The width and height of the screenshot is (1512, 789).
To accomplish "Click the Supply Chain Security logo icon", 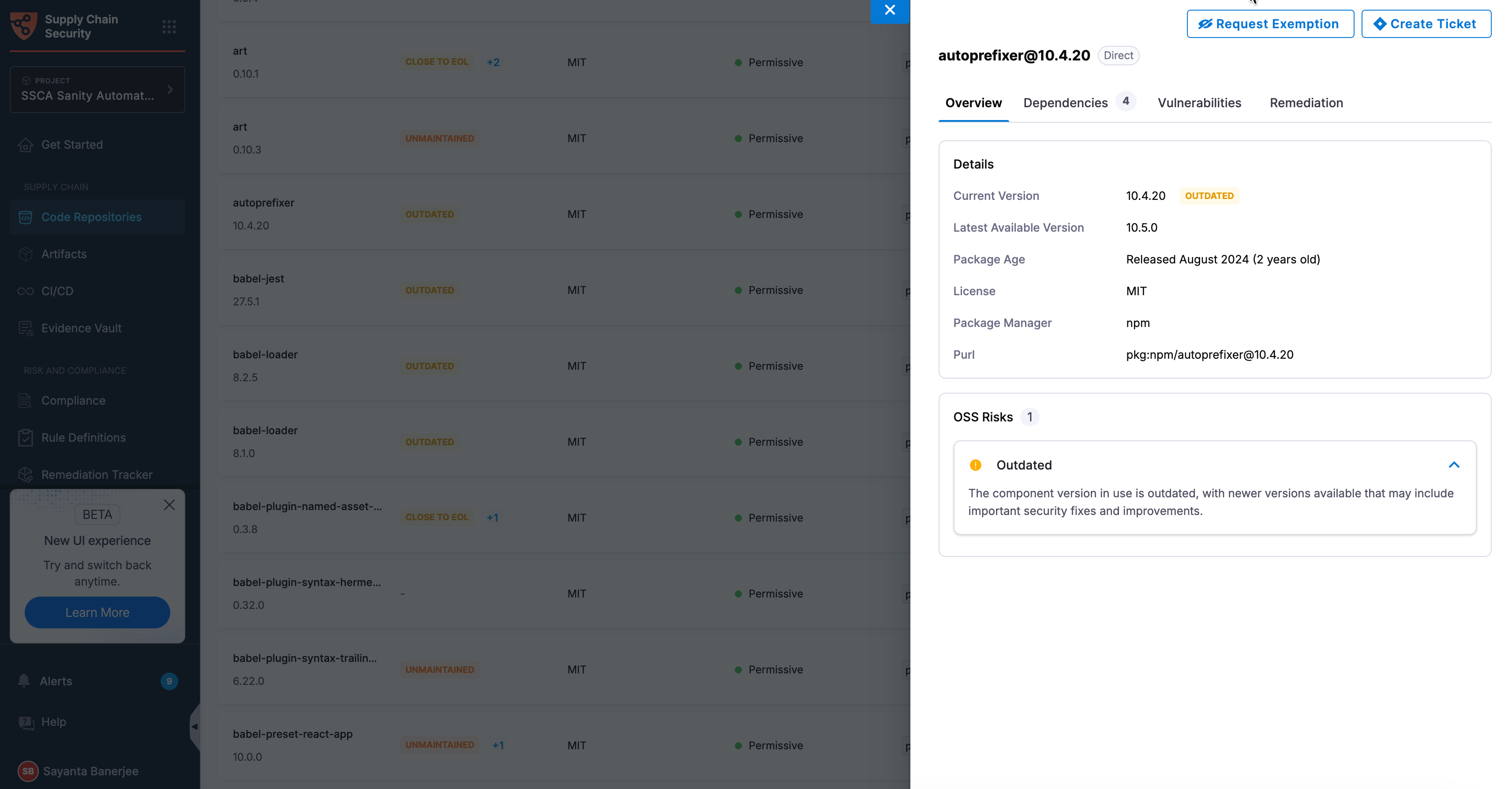I will [x=23, y=26].
